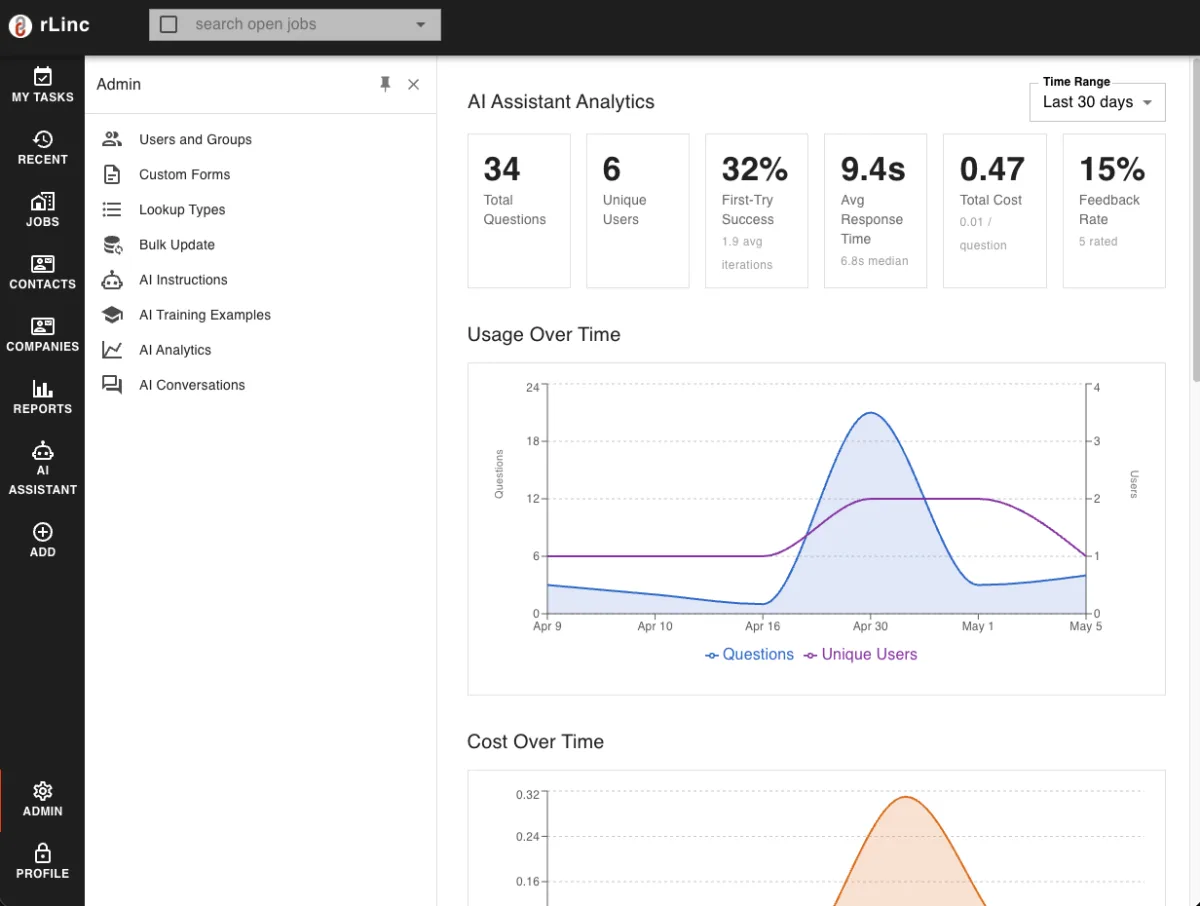Click the Users and Groups people icon

tap(112, 139)
